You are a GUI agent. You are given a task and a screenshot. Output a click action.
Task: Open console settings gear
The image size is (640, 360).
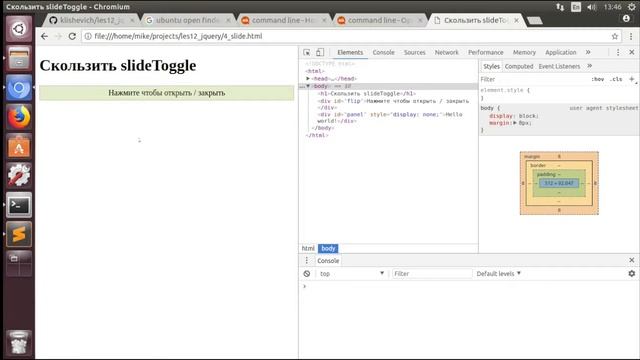[631, 273]
